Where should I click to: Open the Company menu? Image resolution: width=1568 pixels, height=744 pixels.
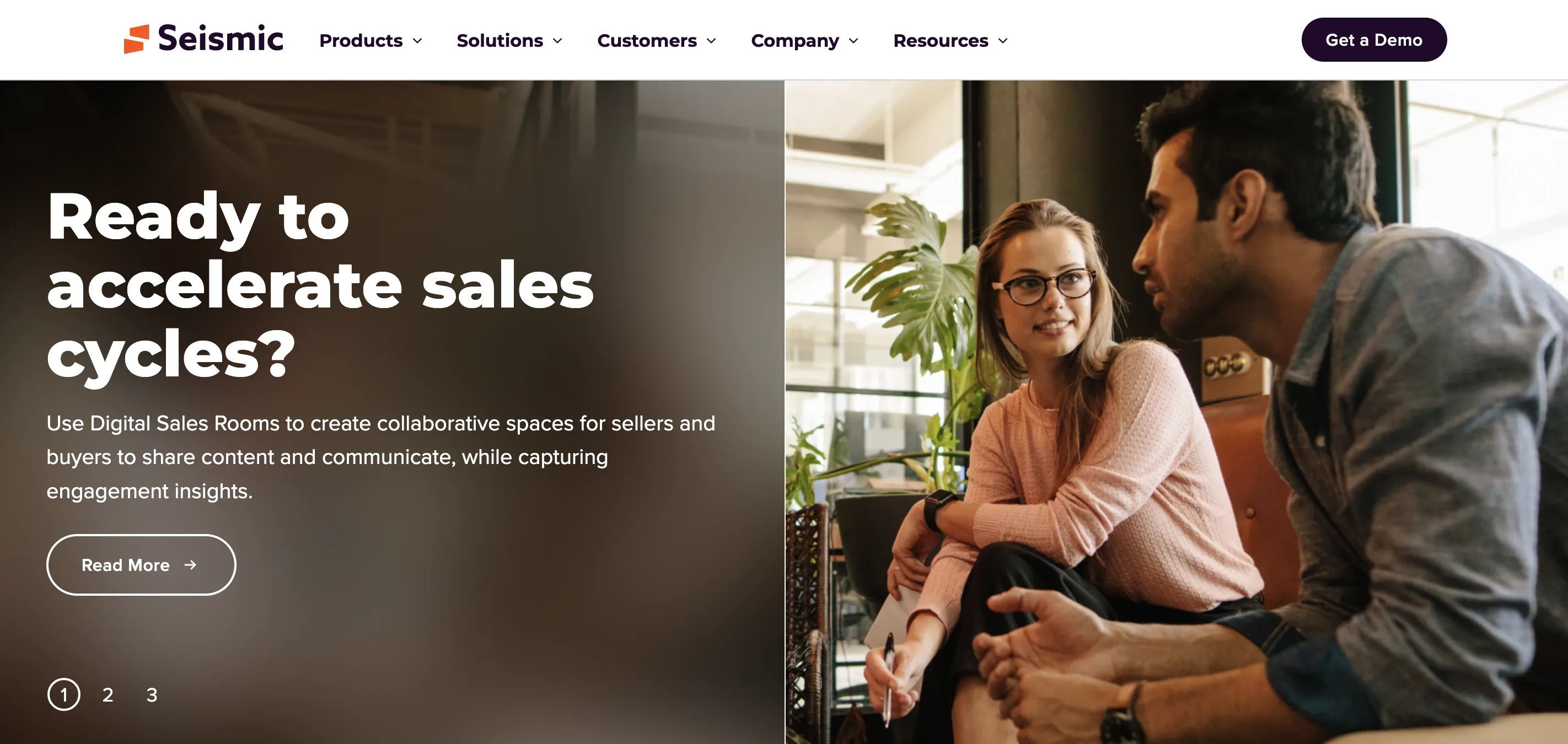805,41
